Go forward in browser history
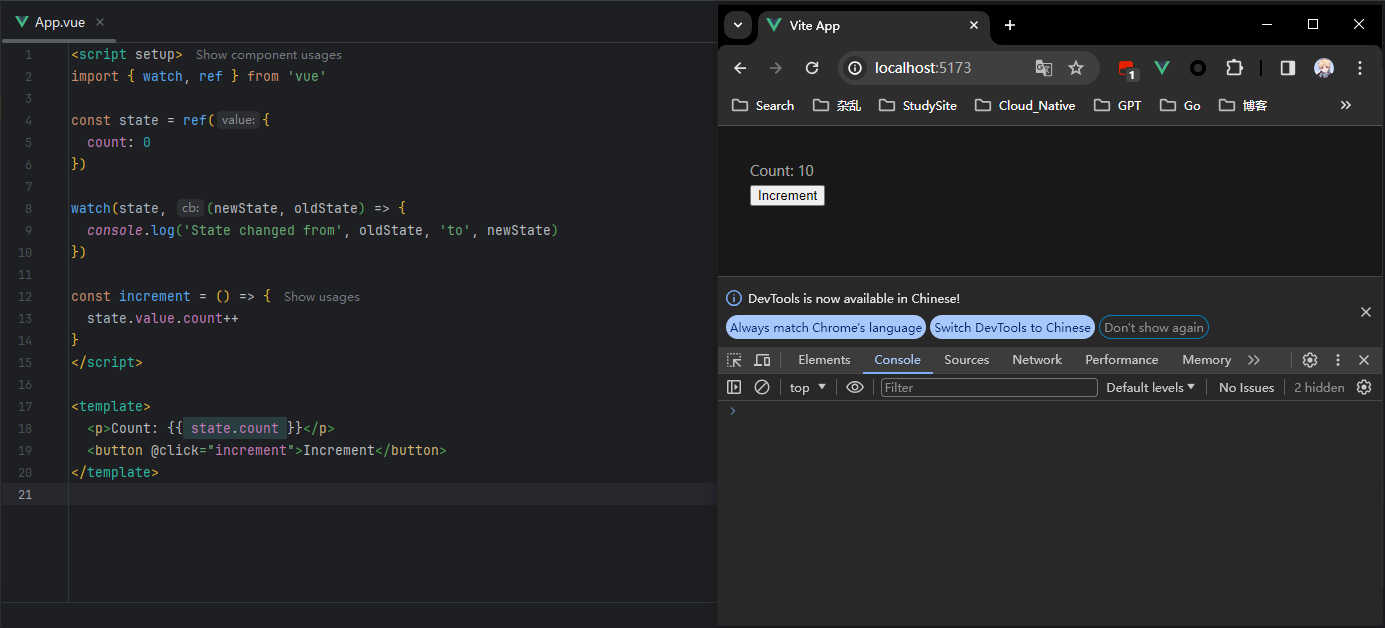The width and height of the screenshot is (1385, 628). pos(776,68)
